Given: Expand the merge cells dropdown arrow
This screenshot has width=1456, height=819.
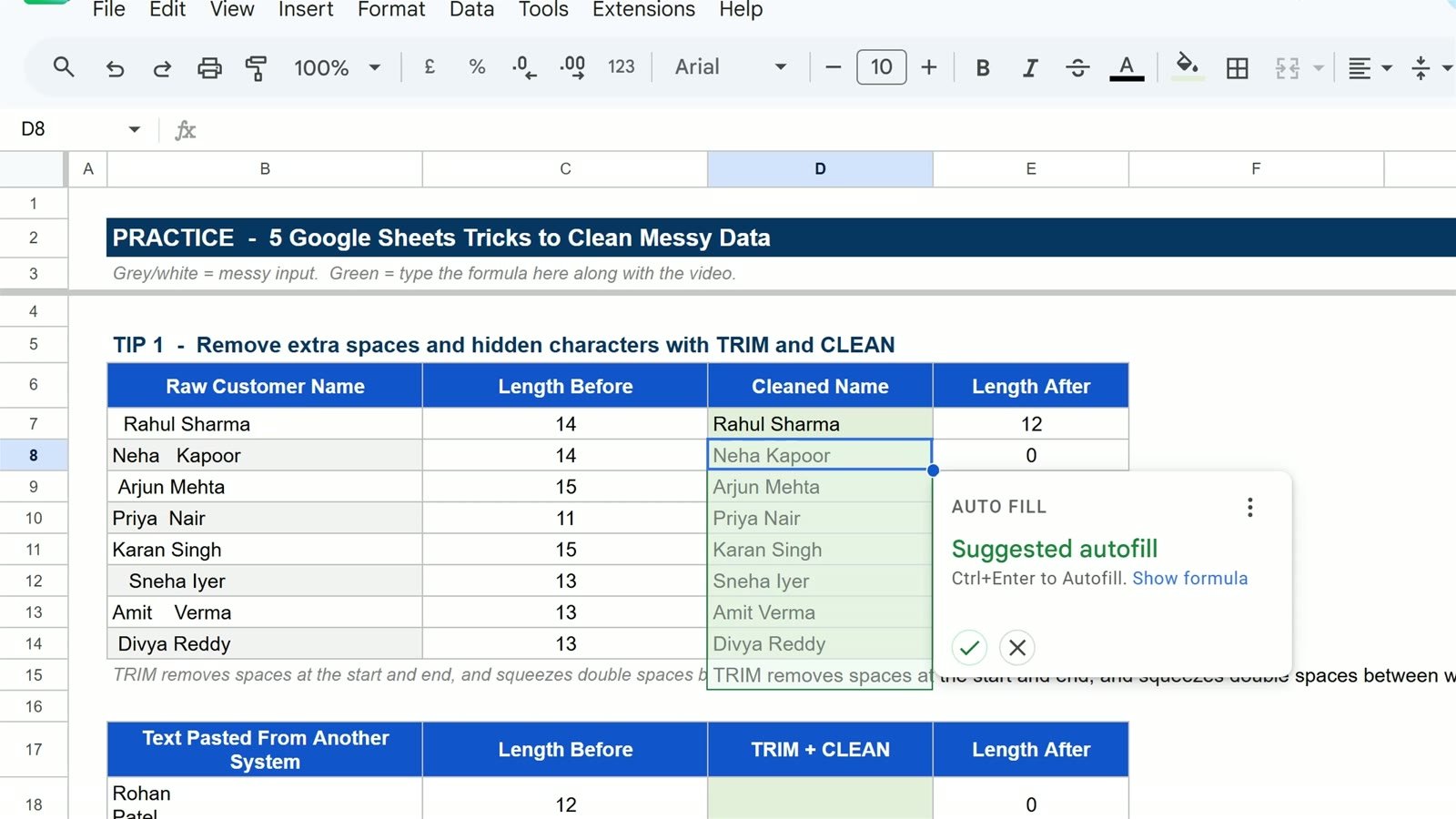Looking at the screenshot, I should click(1318, 68).
